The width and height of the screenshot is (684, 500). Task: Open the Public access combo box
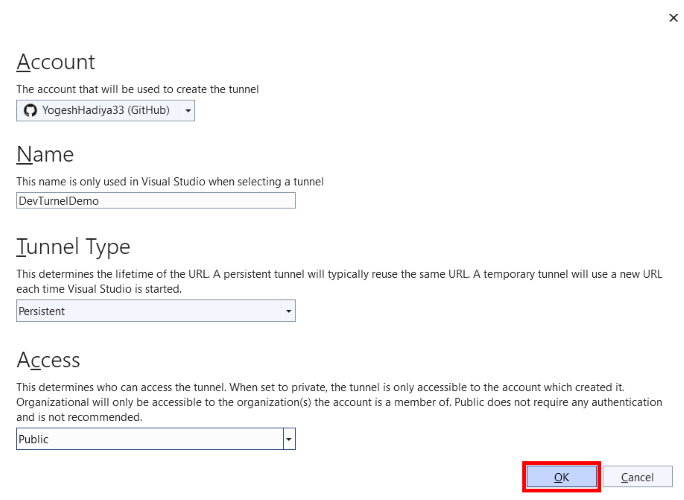(x=156, y=439)
